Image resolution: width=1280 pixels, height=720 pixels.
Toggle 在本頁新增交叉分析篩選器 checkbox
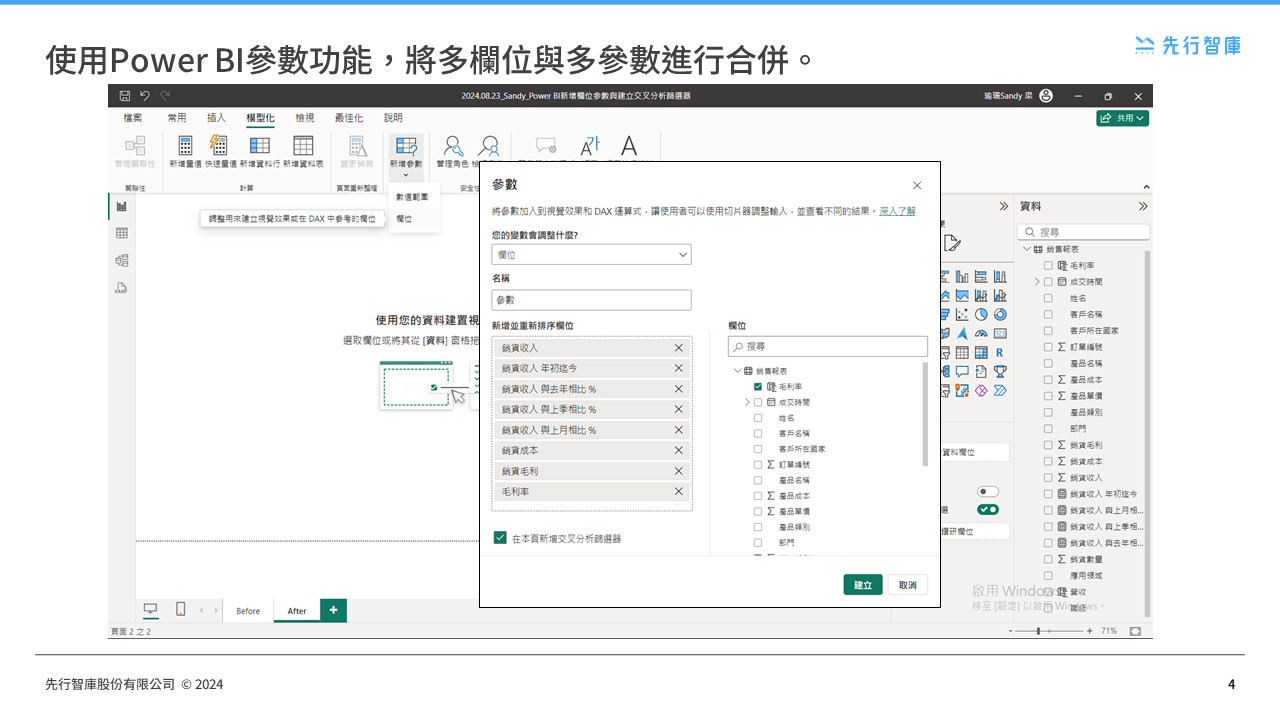(x=500, y=538)
